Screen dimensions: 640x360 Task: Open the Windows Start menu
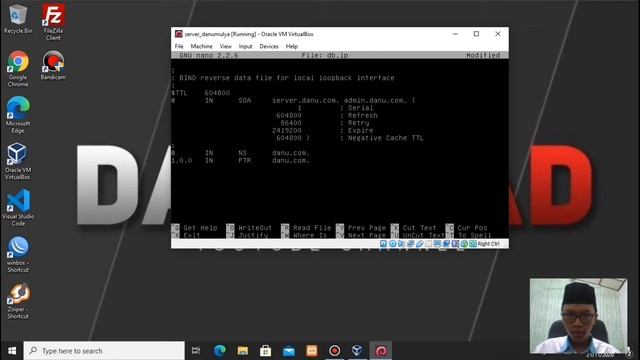pos(12,351)
